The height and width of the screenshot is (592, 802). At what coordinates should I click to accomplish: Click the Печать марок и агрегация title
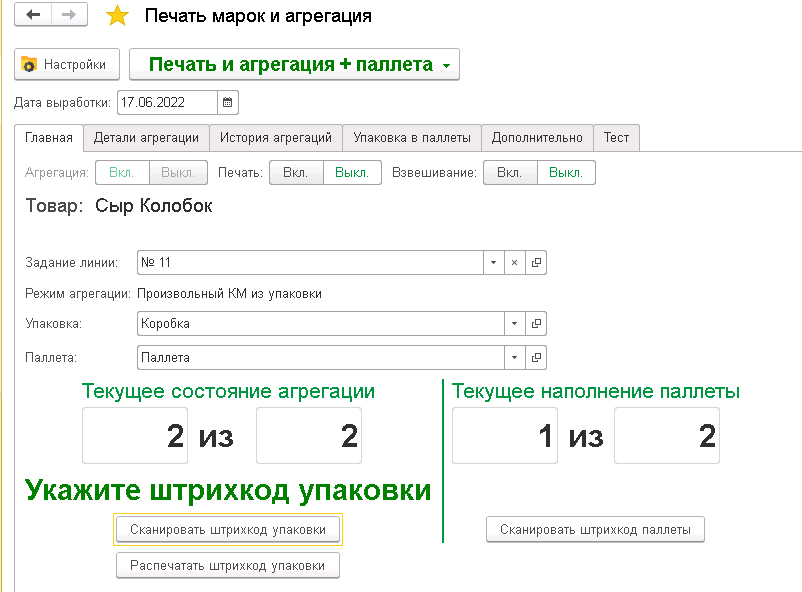[258, 16]
